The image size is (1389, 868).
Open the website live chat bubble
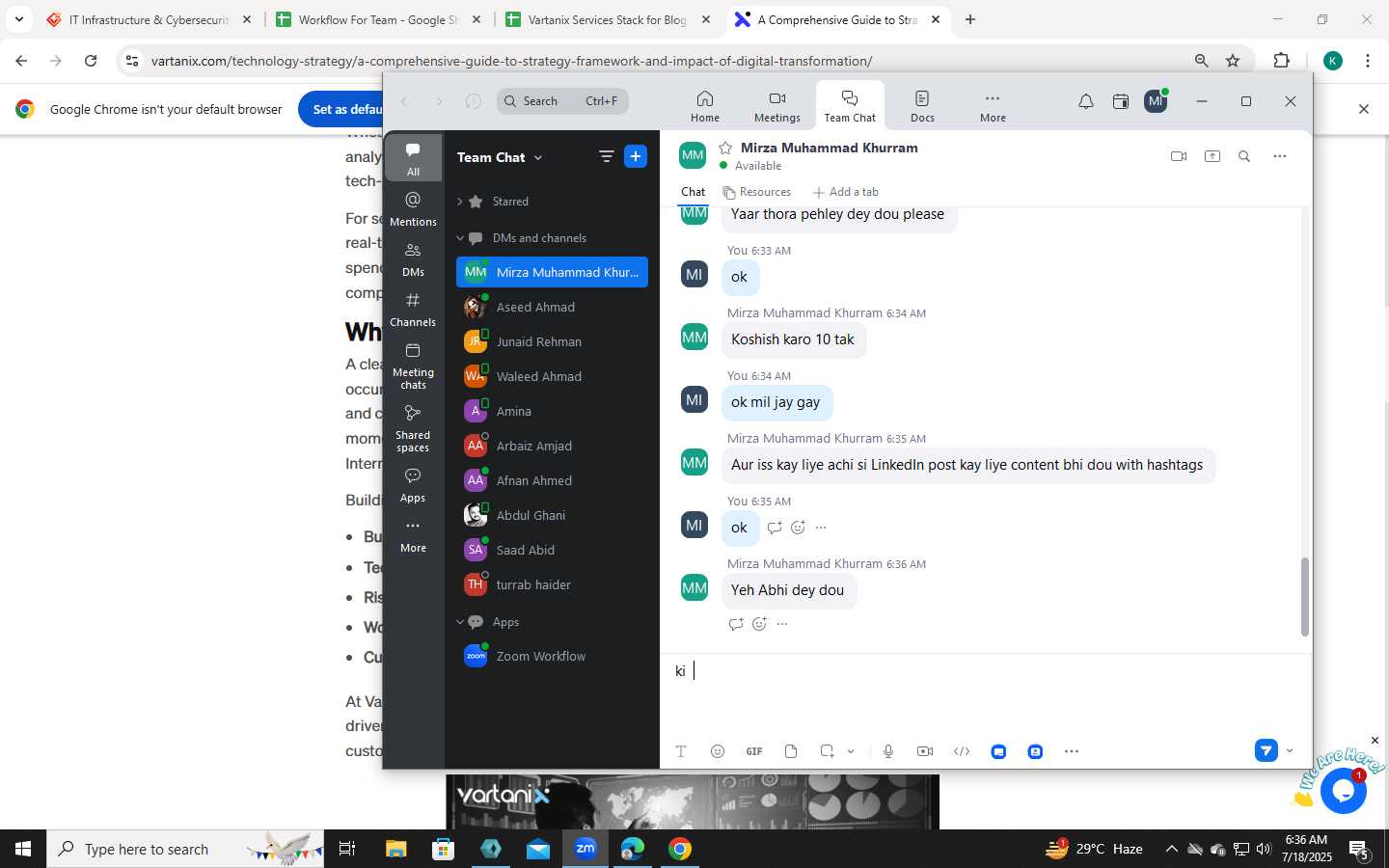(1343, 791)
